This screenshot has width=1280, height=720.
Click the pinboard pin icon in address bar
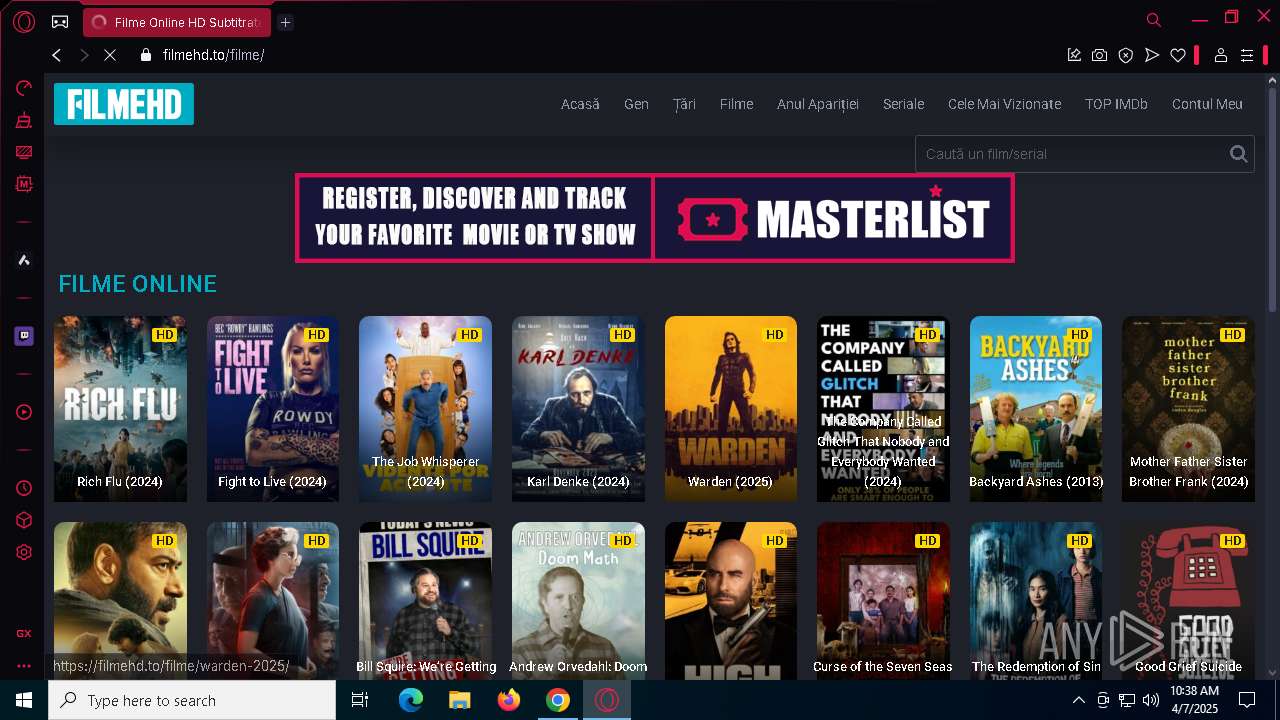point(1074,55)
